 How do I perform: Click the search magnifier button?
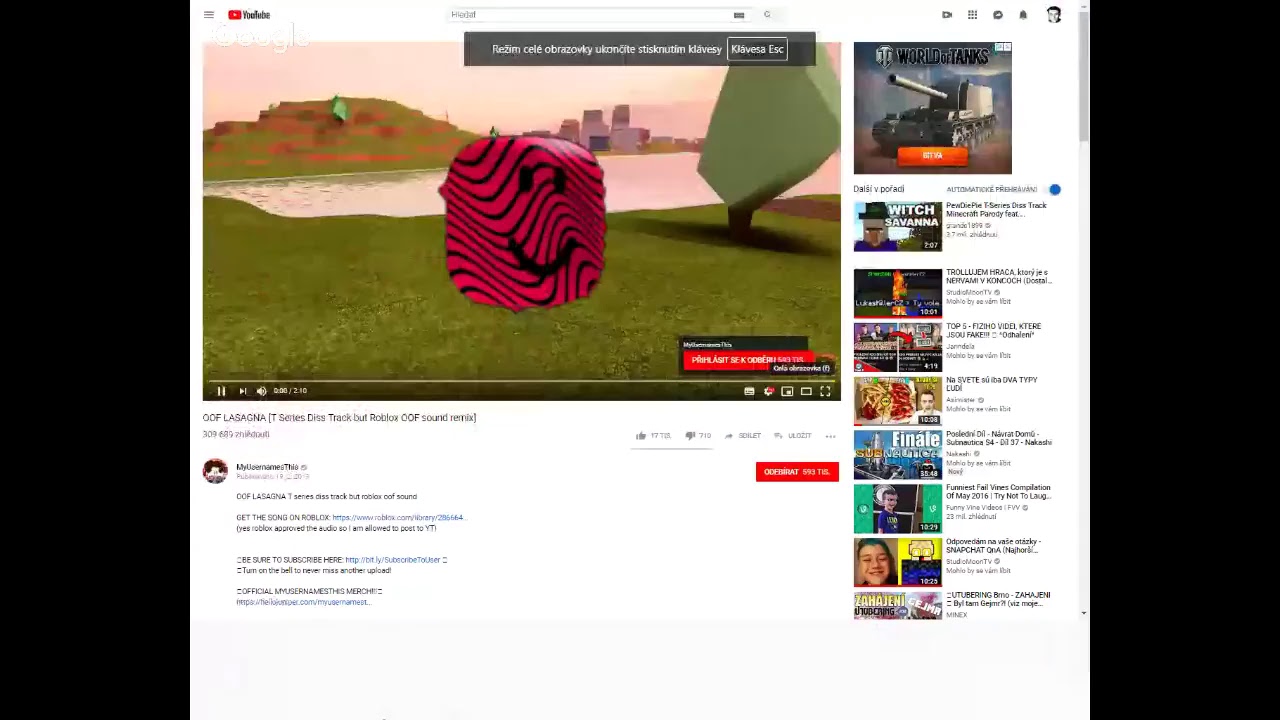point(767,15)
